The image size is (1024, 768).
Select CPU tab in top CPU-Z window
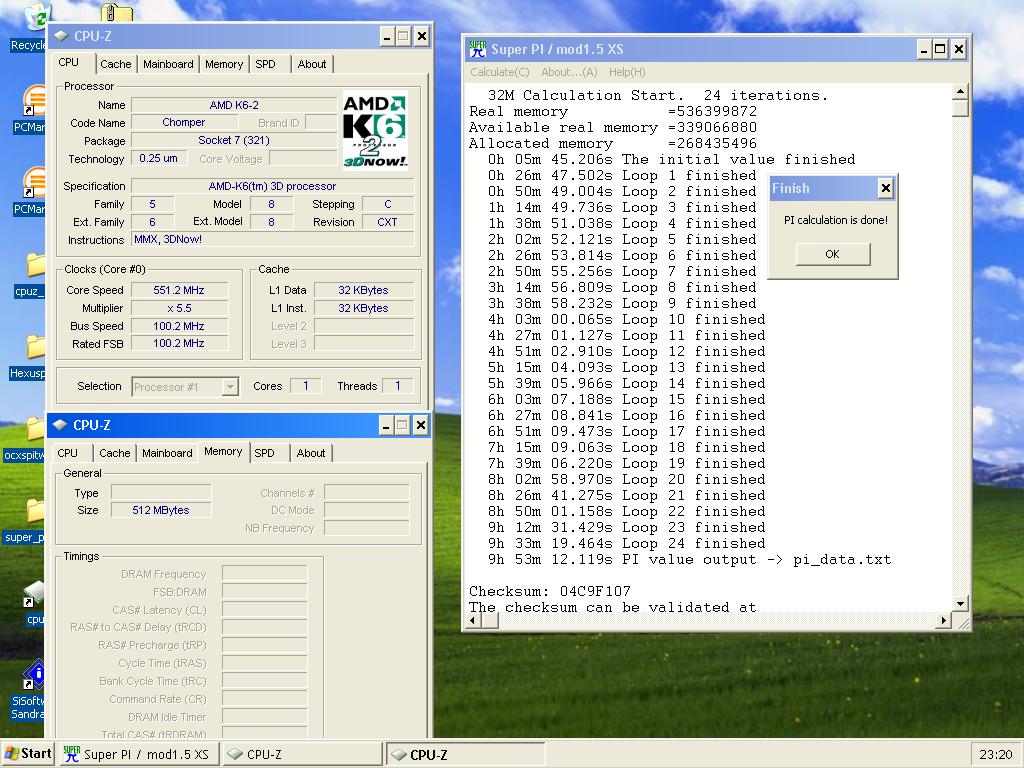click(x=69, y=63)
